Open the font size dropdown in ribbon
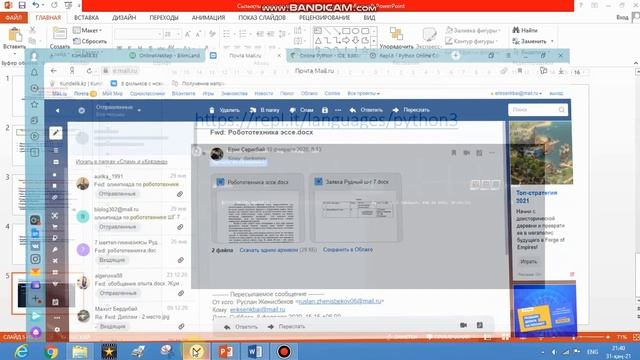Viewport: 640px width, 360px height. (178, 34)
